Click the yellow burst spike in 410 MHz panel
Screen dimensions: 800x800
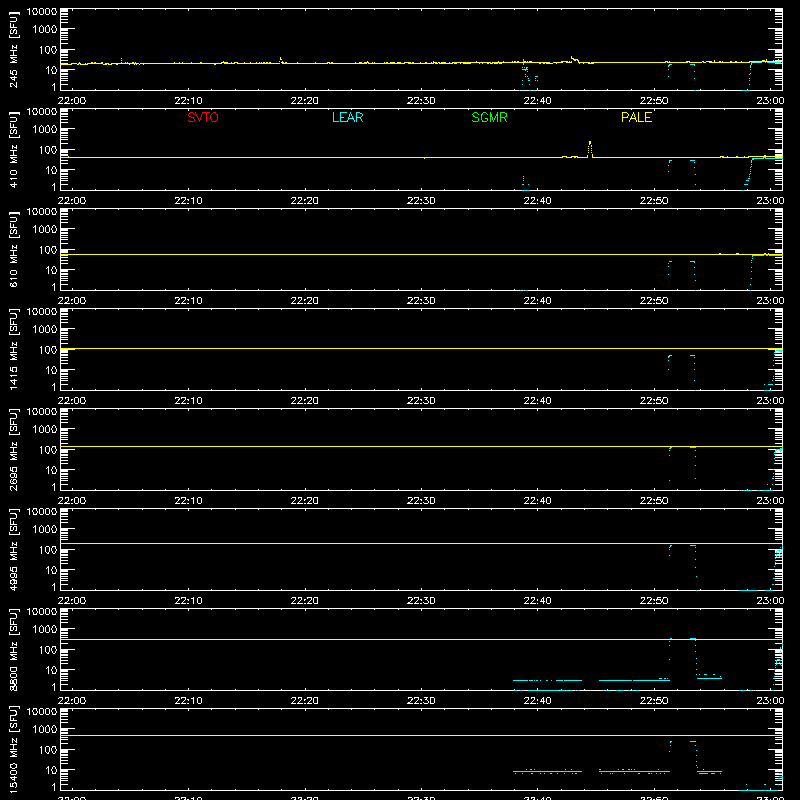[x=590, y=149]
